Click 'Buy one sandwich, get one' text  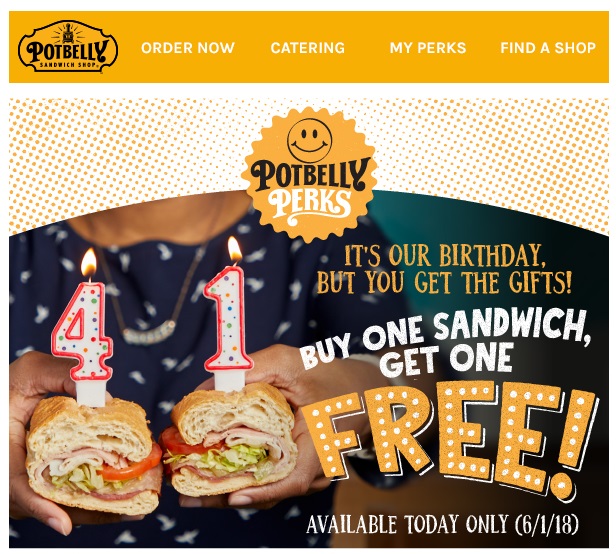(446, 343)
